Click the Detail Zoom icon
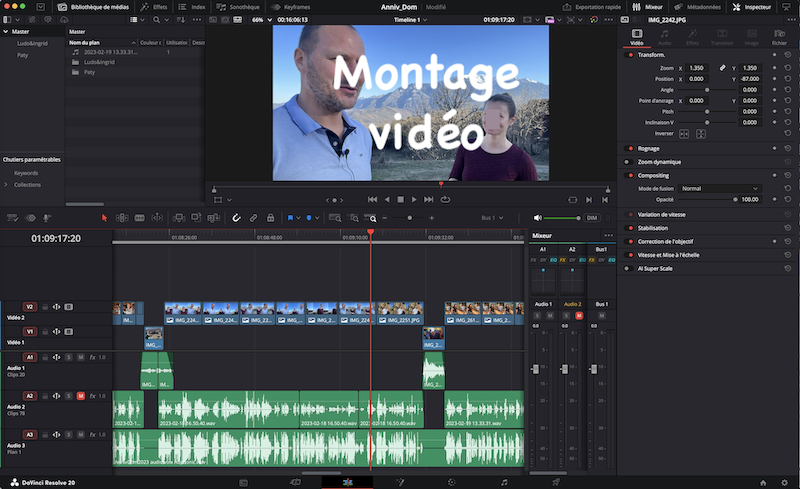 coord(353,218)
